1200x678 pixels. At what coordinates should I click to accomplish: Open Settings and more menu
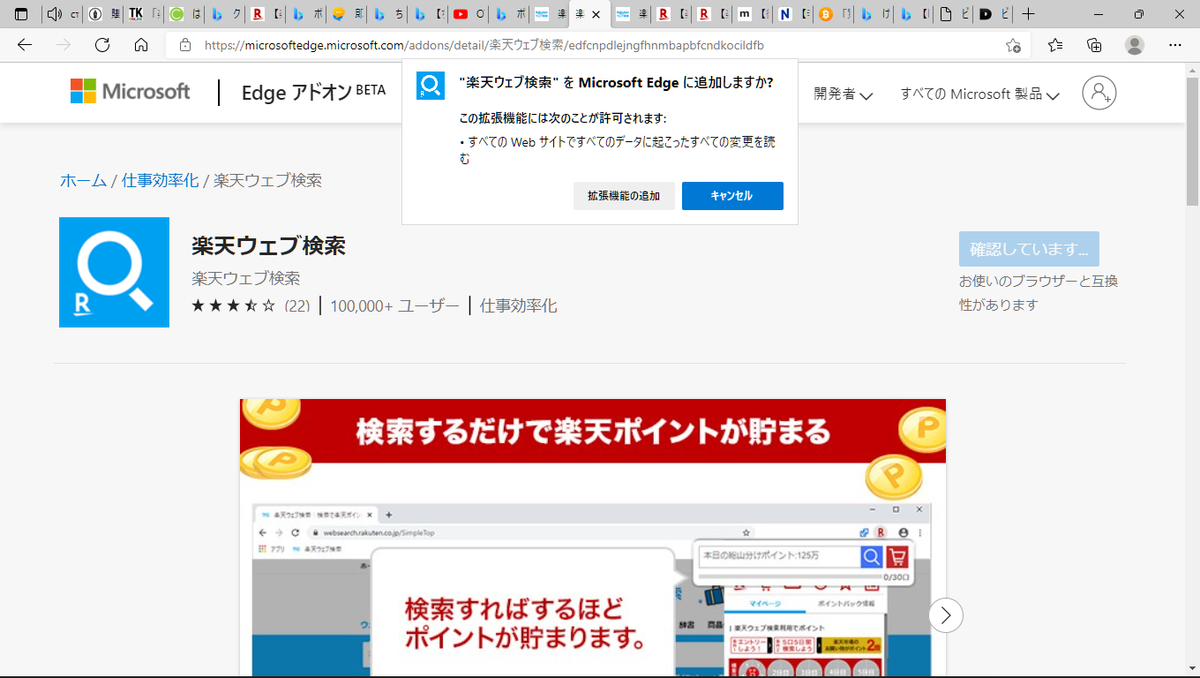tap(1175, 45)
